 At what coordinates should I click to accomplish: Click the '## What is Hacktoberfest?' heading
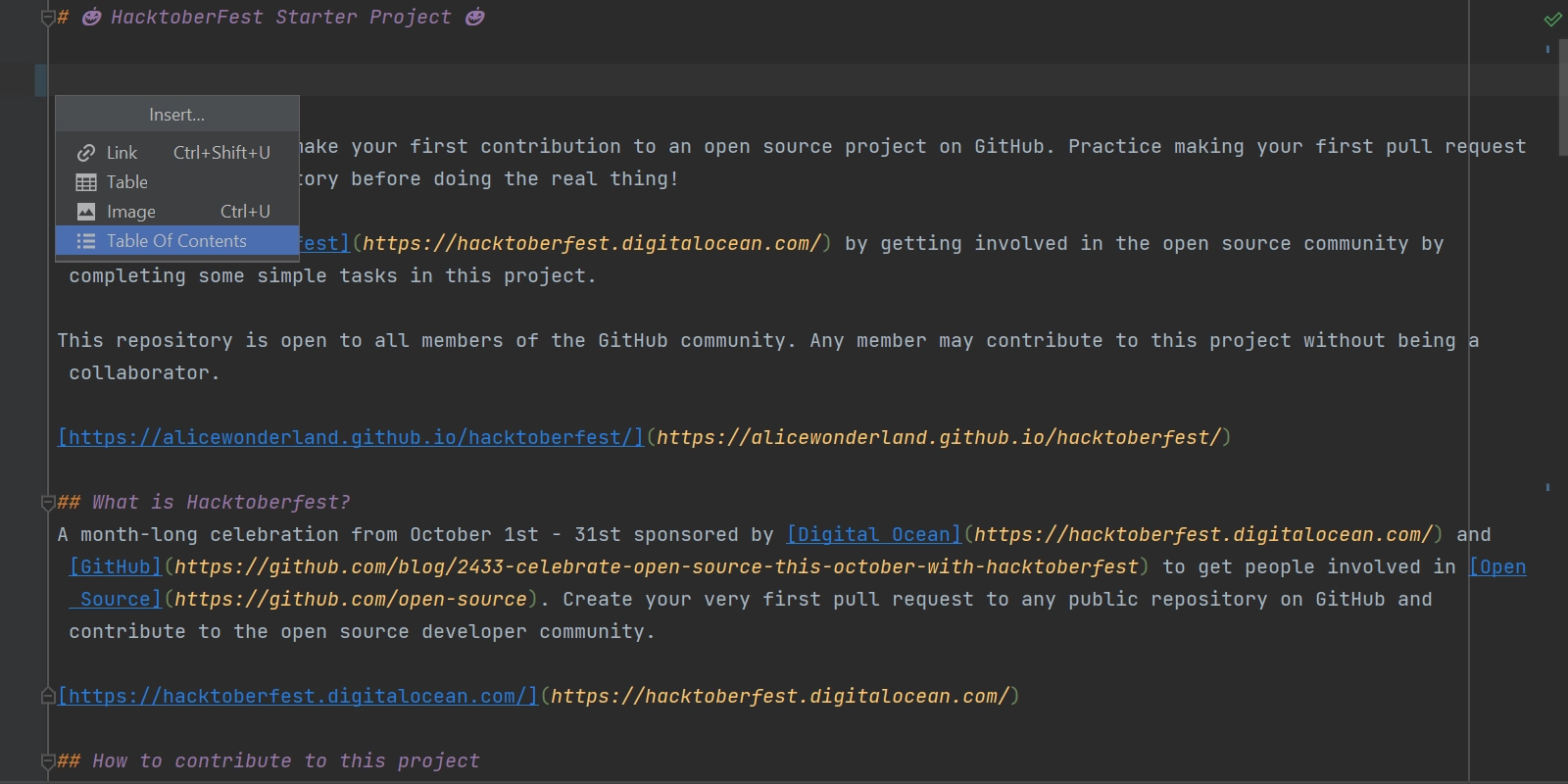tap(204, 503)
